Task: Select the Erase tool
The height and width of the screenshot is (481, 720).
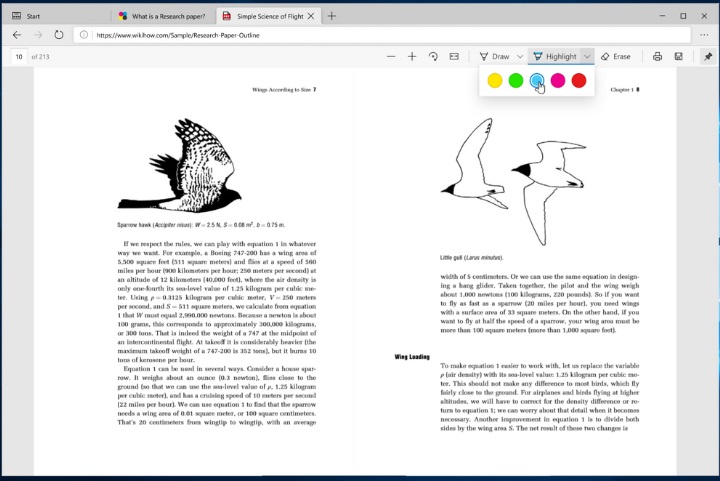Action: click(x=615, y=56)
